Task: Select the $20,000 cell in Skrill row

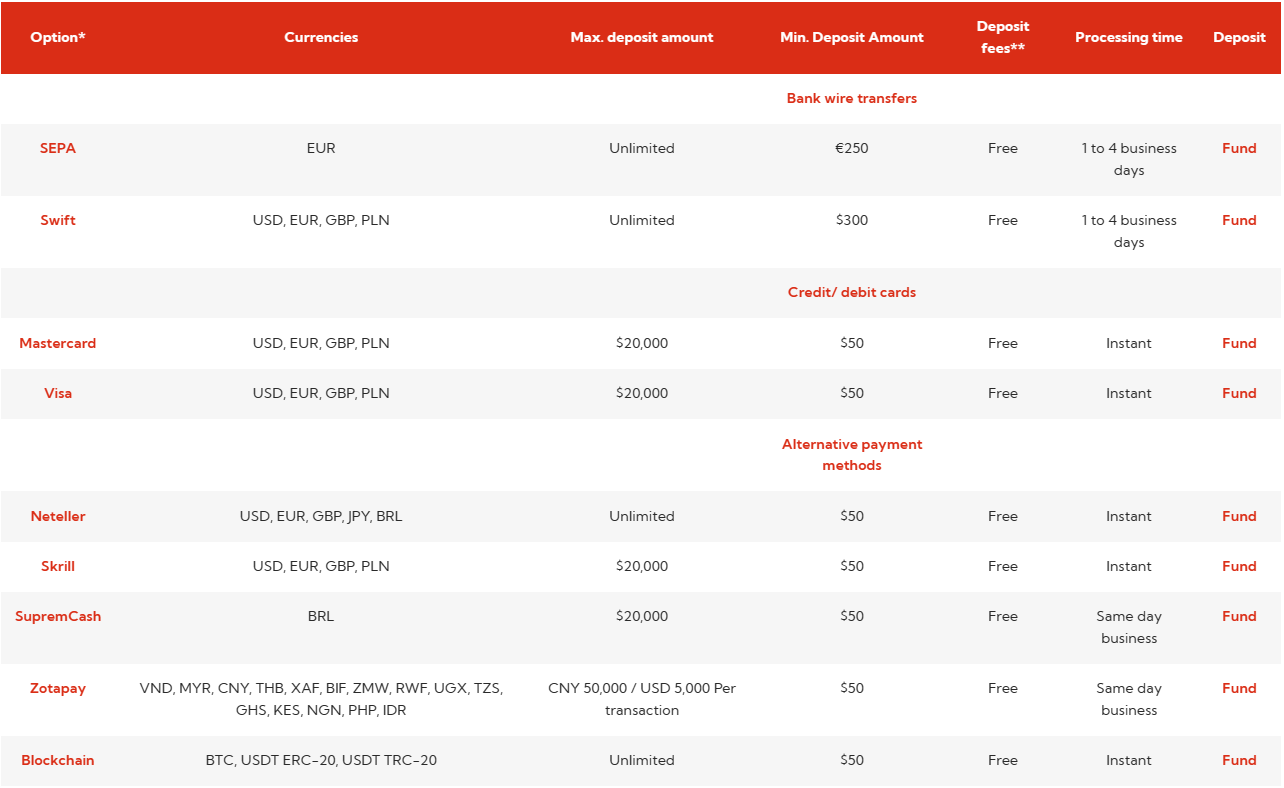Action: point(642,566)
